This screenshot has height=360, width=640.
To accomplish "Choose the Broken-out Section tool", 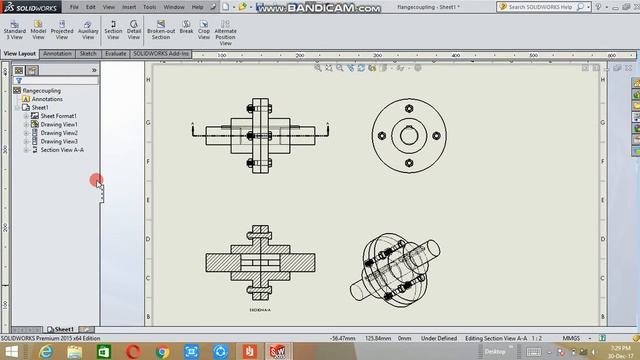I will tap(161, 30).
